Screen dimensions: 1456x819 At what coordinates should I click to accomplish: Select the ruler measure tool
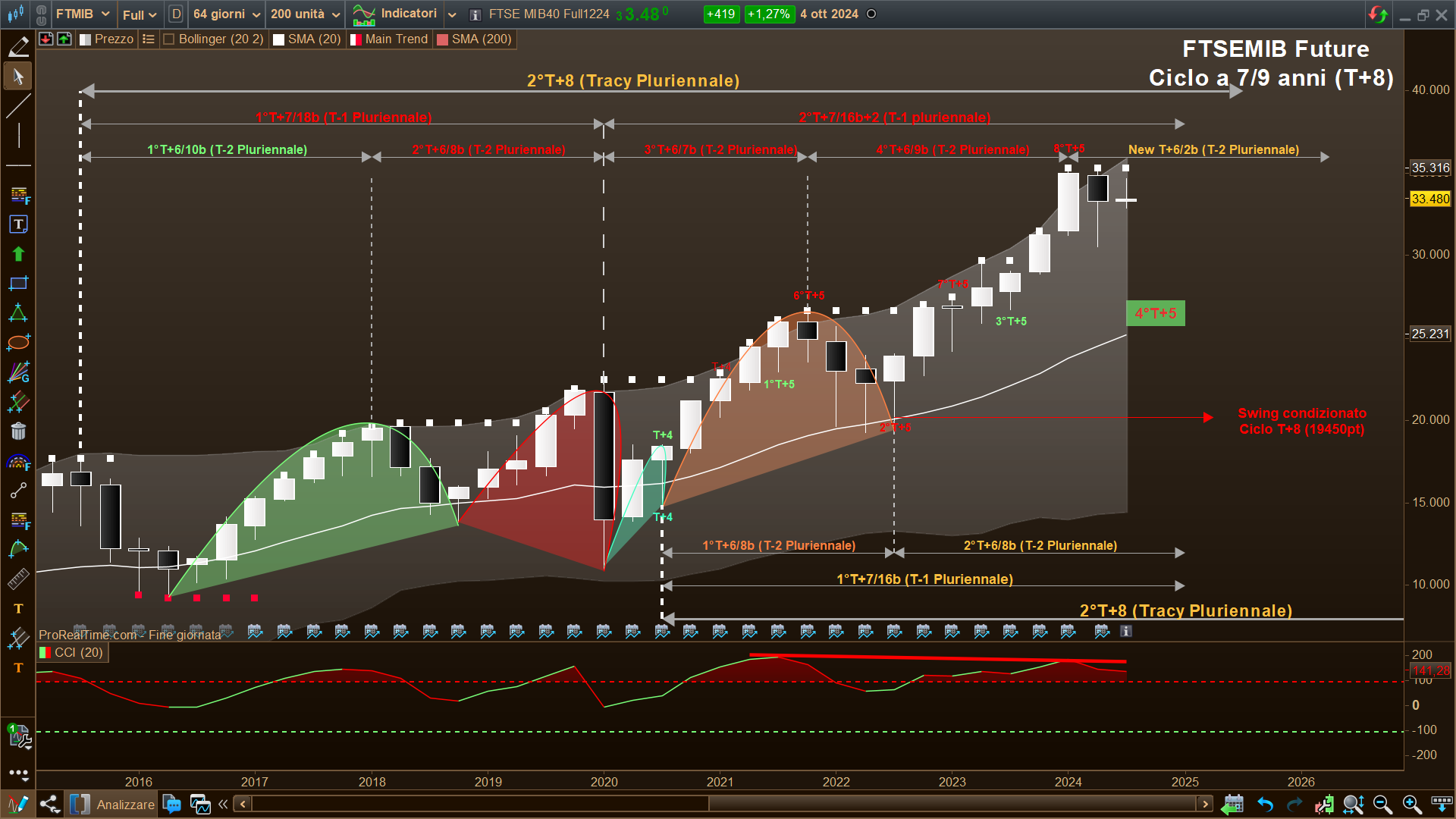tap(18, 580)
